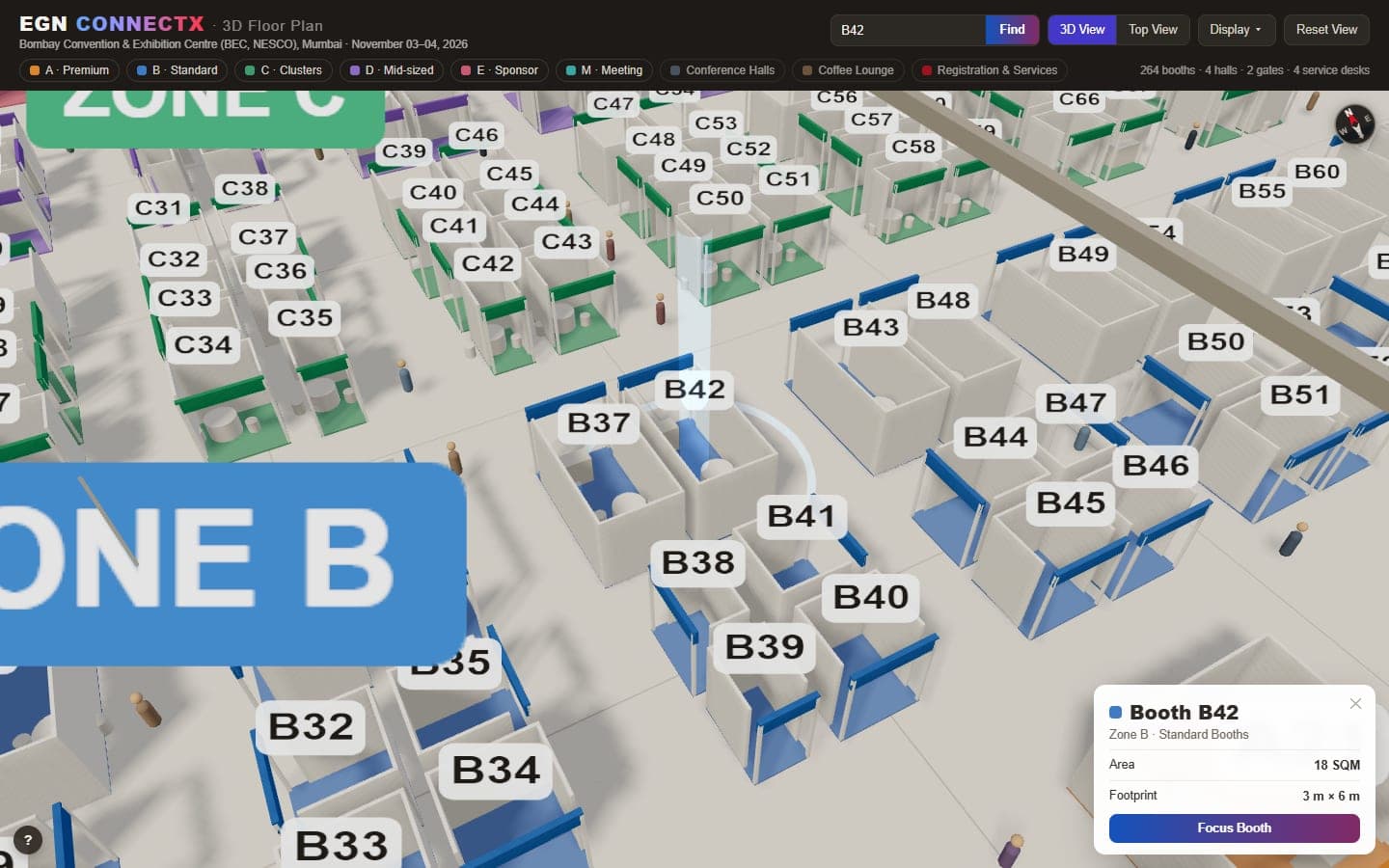Image resolution: width=1389 pixels, height=868 pixels.
Task: Switch to the Top View tab
Action: pyautogui.click(x=1153, y=30)
